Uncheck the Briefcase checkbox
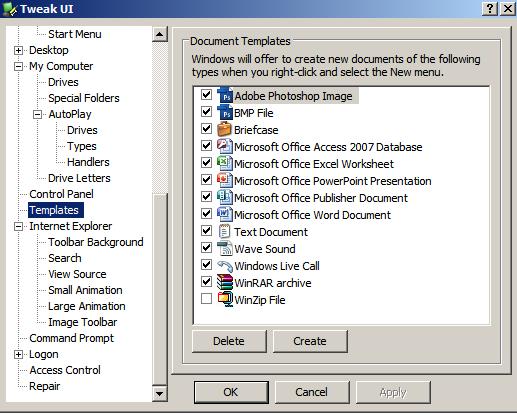The image size is (517, 415). [x=207, y=129]
